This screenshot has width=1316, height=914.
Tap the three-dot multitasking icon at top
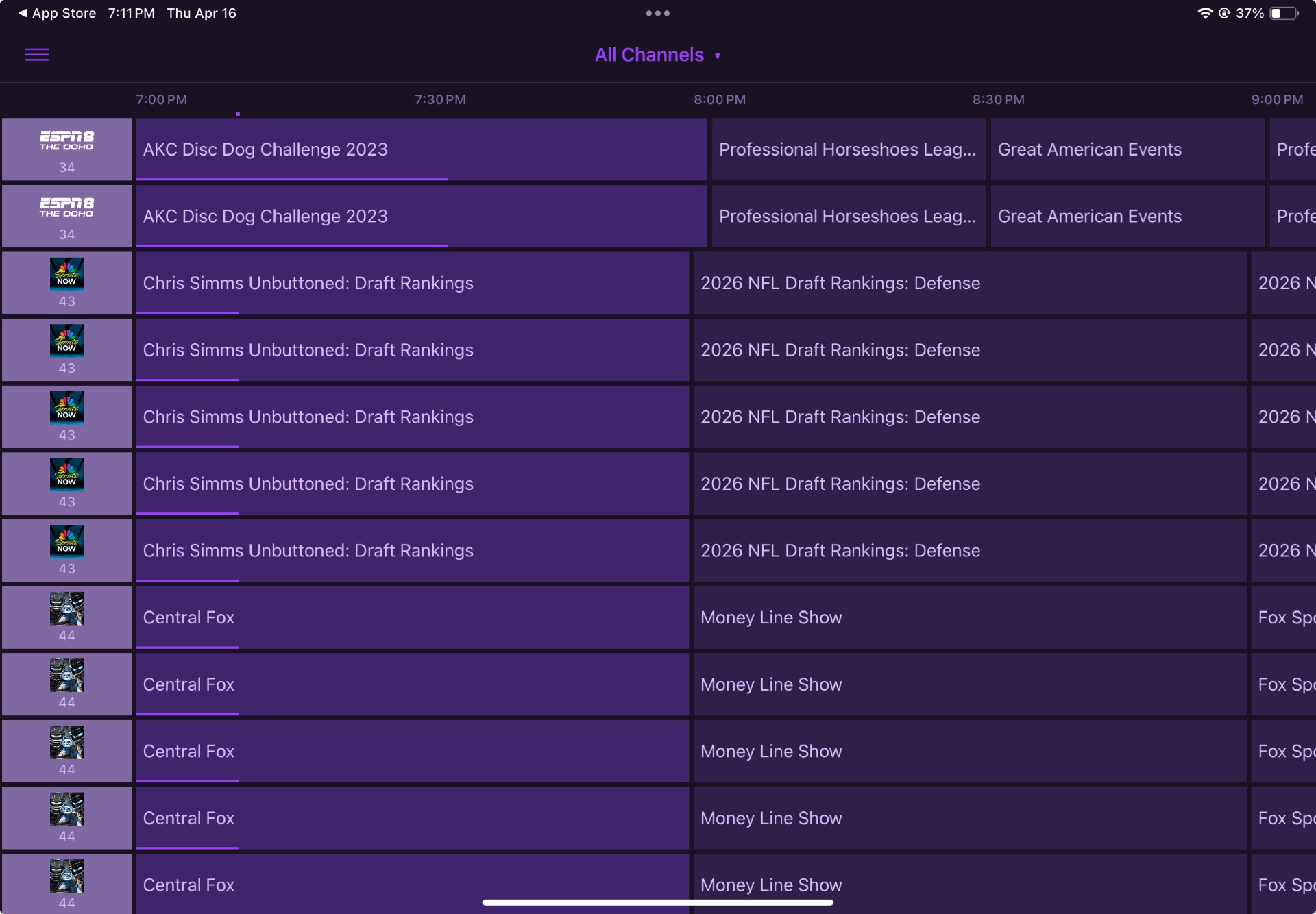tap(657, 13)
